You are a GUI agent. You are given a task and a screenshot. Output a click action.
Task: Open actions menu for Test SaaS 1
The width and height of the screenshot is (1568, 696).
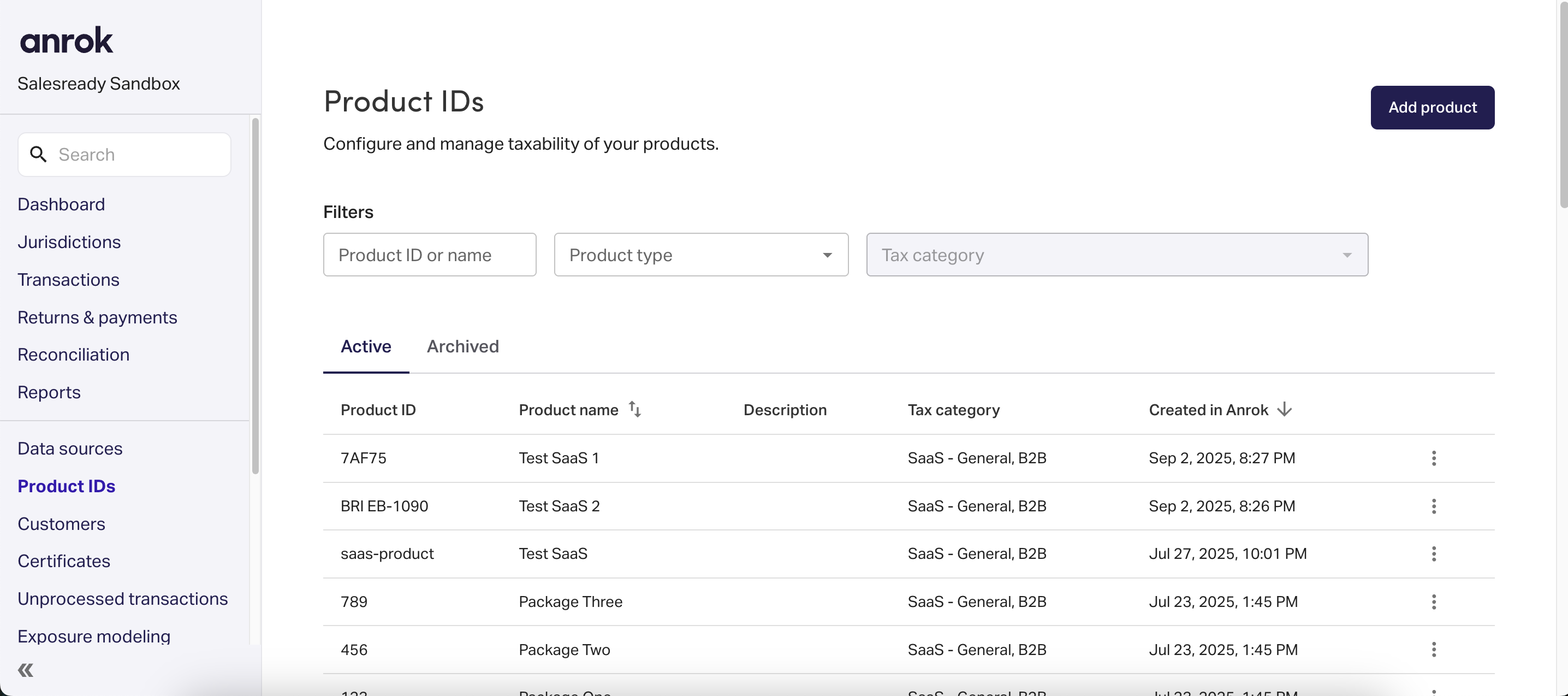[1434, 458]
